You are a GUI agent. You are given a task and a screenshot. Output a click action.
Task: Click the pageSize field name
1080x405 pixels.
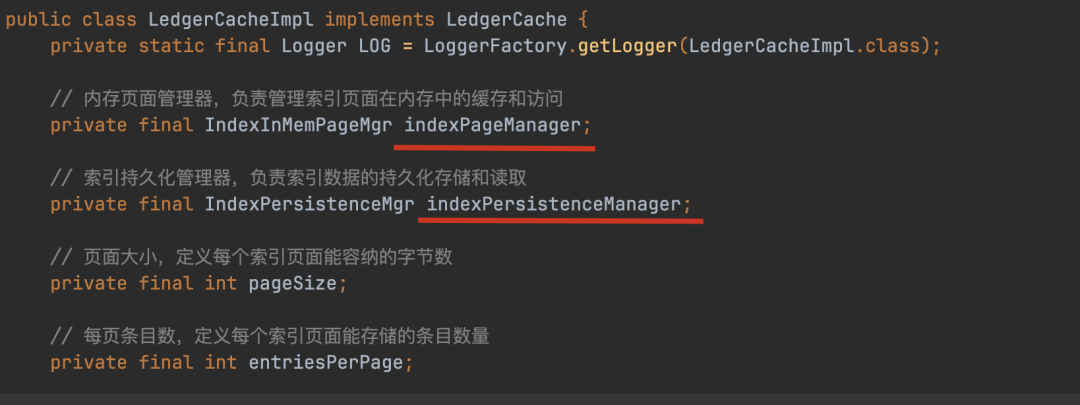tap(292, 284)
